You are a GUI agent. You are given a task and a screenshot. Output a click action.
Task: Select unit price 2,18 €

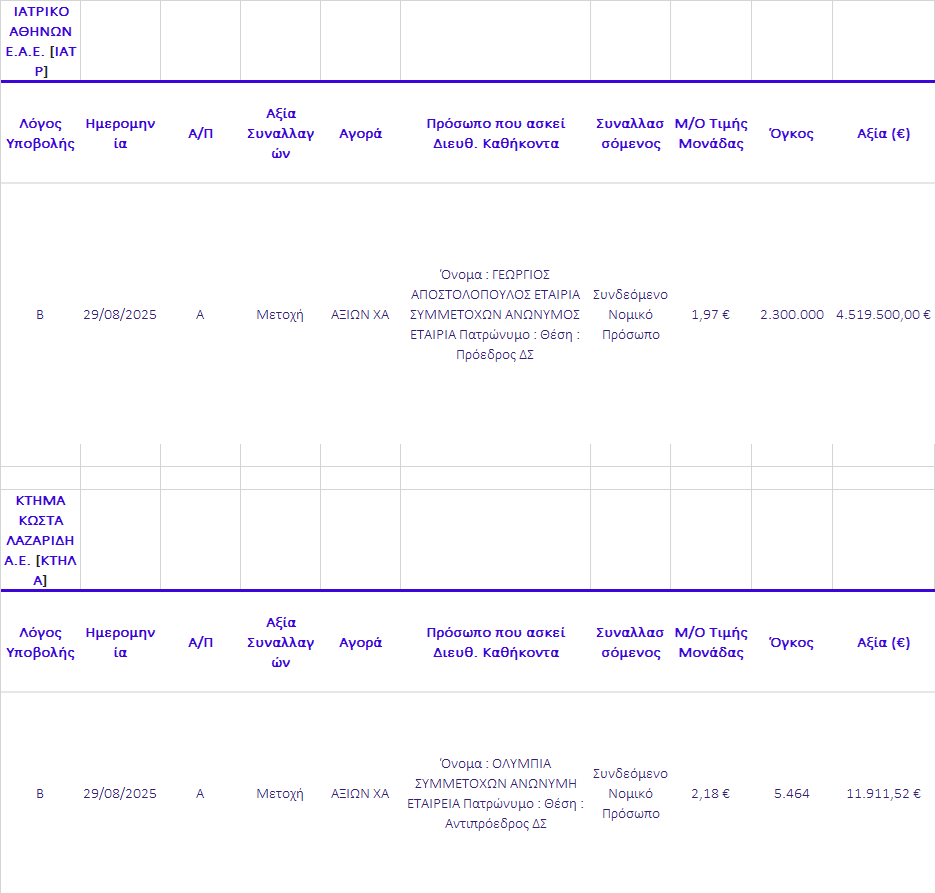(x=711, y=794)
